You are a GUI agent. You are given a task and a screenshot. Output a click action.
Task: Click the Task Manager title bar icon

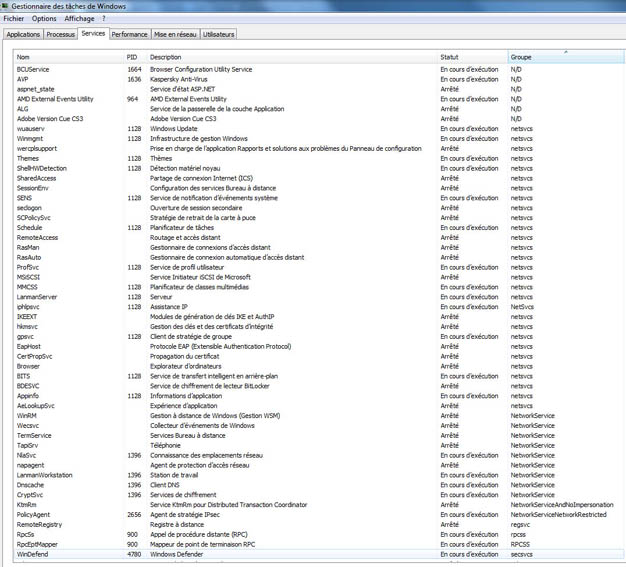(x=5, y=6)
